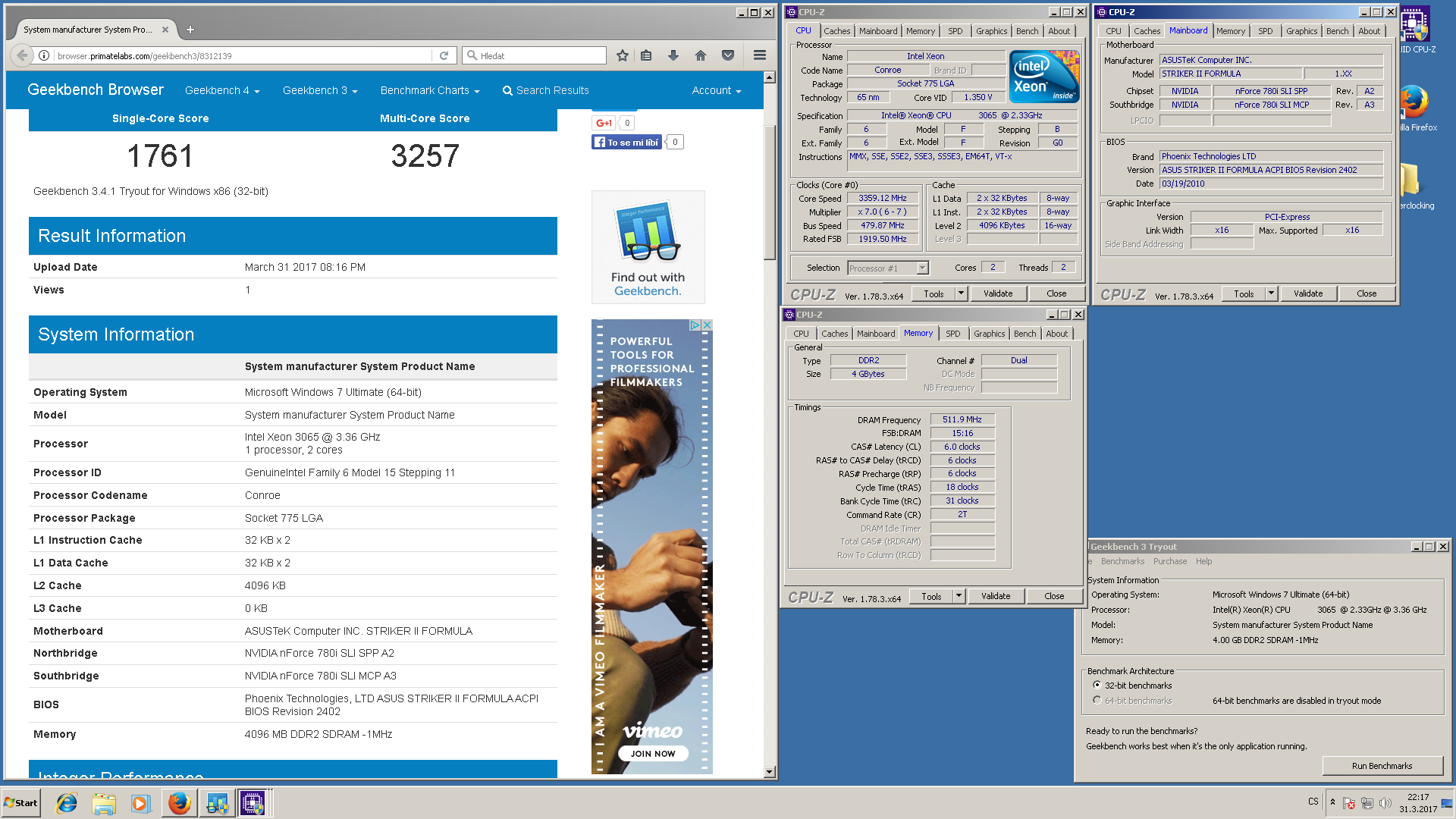Show hidden system tray icons
The width and height of the screenshot is (1456, 819).
pyautogui.click(x=1332, y=802)
